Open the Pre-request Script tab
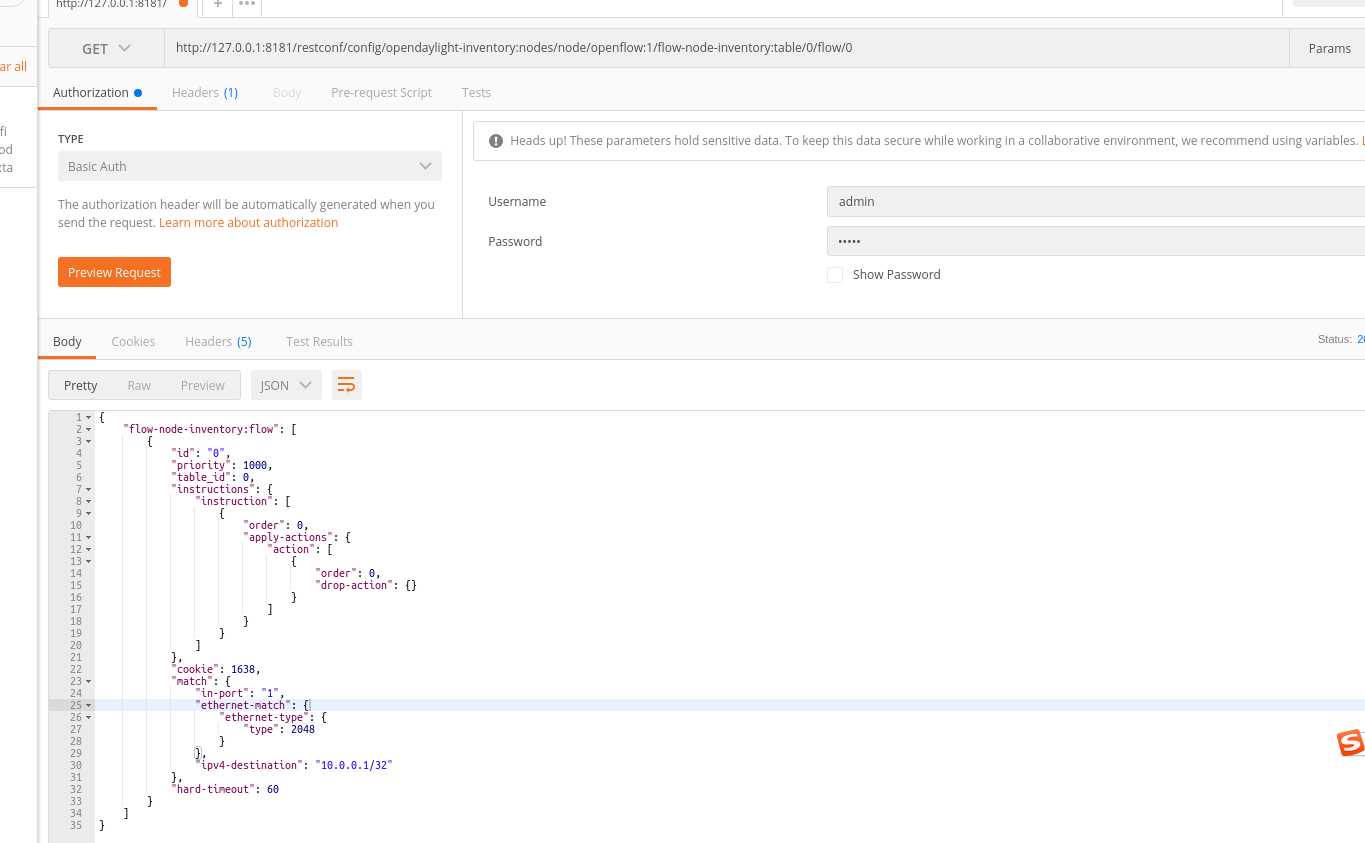Viewport: 1365px width, 843px height. [381, 92]
